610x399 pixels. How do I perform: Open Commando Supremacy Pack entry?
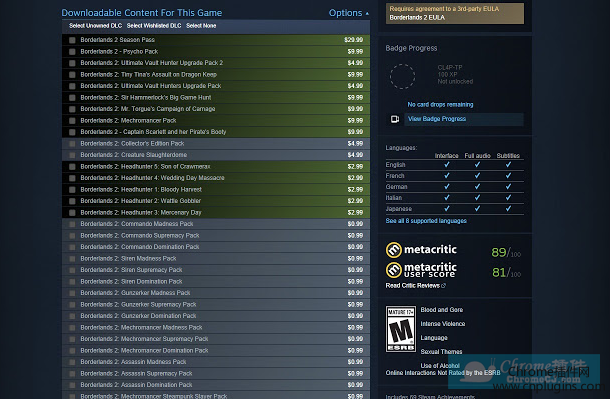tap(216, 235)
